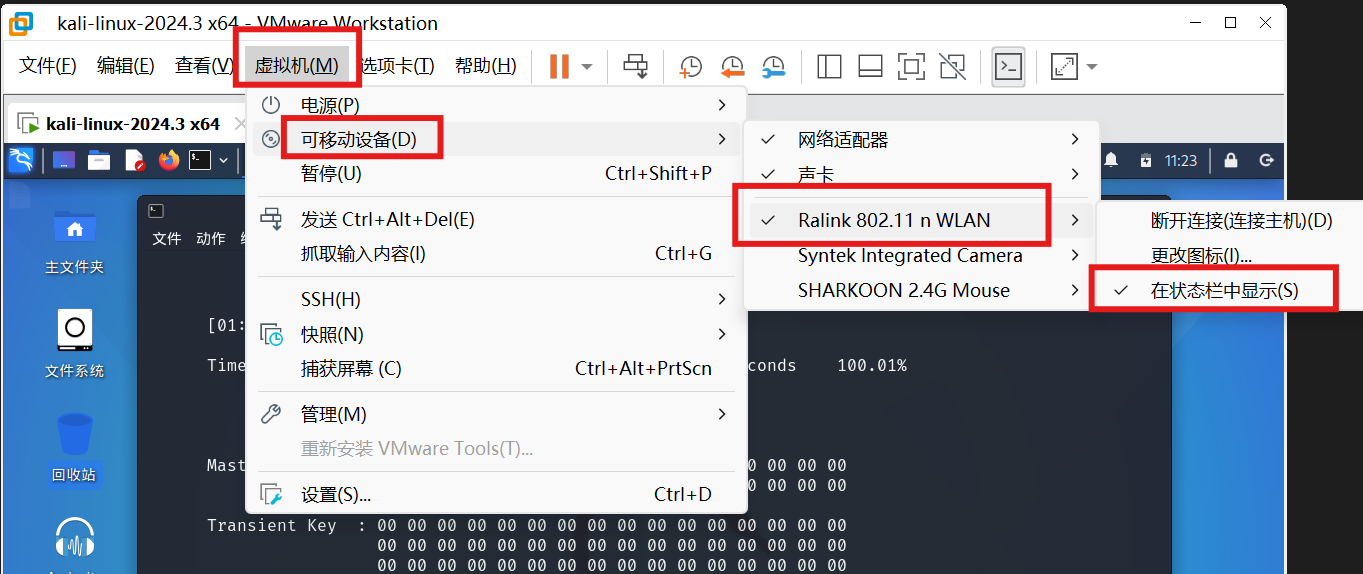Click 可移动设备(D) menu entry
Image resolution: width=1363 pixels, height=574 pixels.
[496, 139]
